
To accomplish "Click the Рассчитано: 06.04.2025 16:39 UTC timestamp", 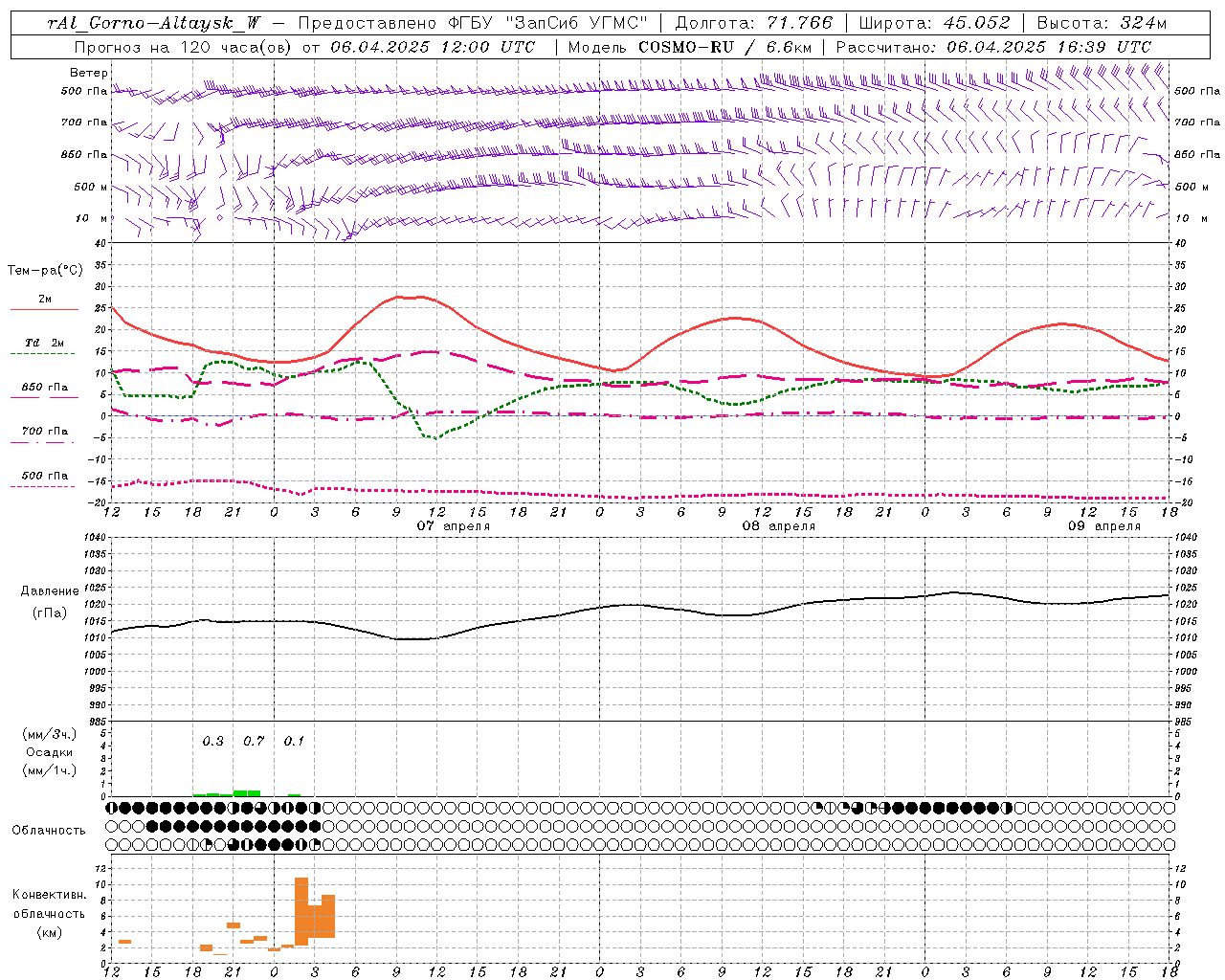I will click(x=993, y=47).
